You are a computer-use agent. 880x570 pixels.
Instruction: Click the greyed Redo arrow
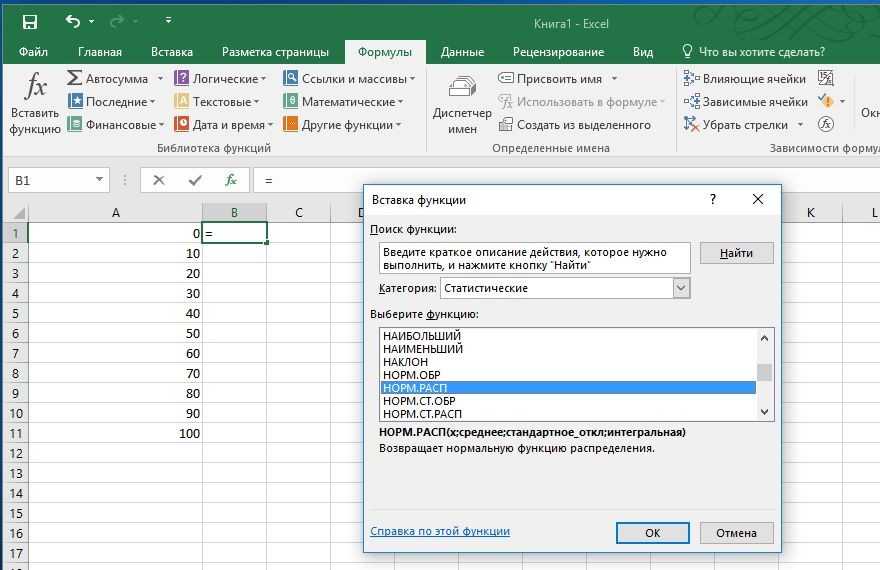click(117, 21)
